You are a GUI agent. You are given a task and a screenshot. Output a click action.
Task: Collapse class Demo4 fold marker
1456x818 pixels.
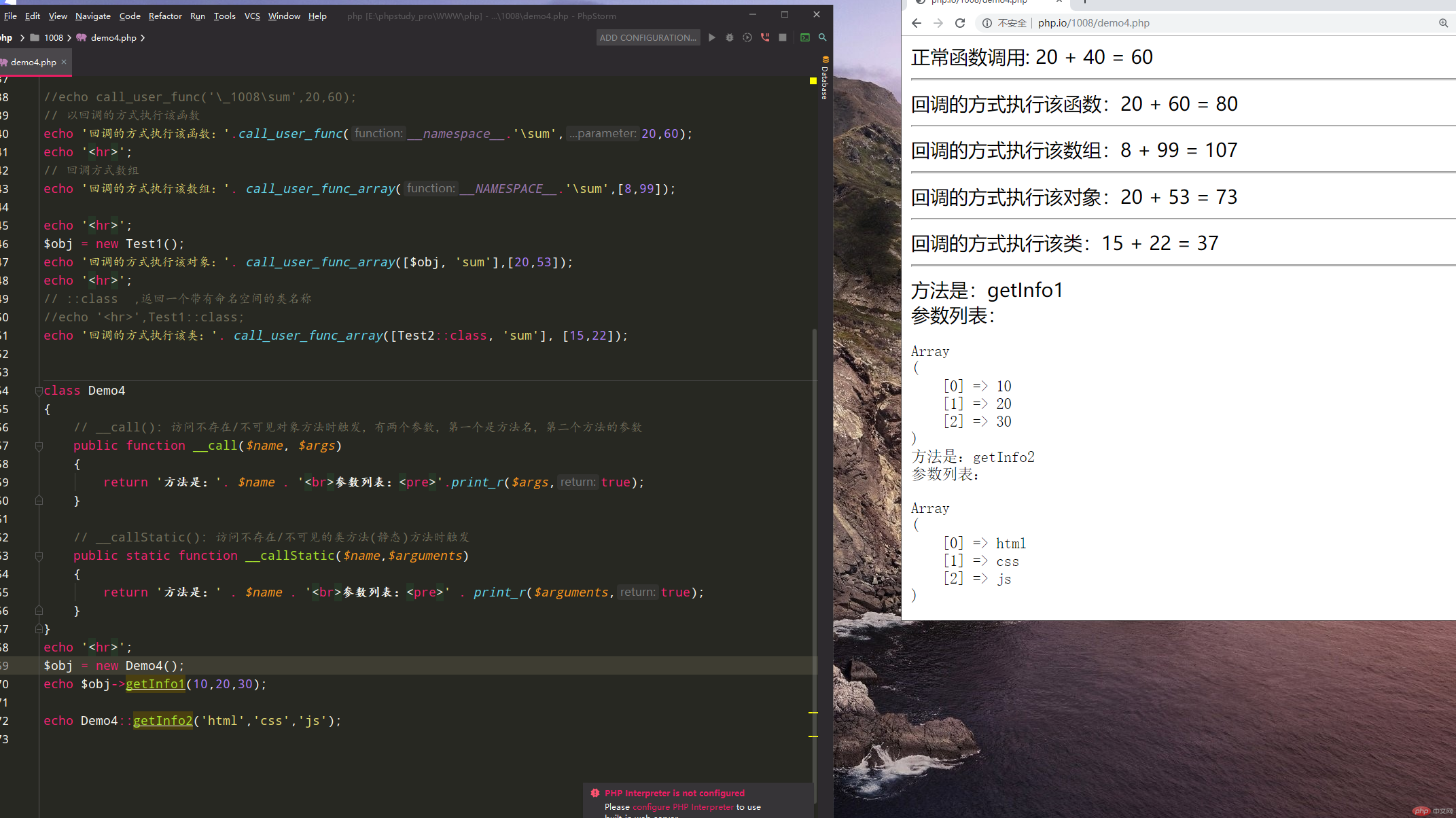pyautogui.click(x=39, y=391)
